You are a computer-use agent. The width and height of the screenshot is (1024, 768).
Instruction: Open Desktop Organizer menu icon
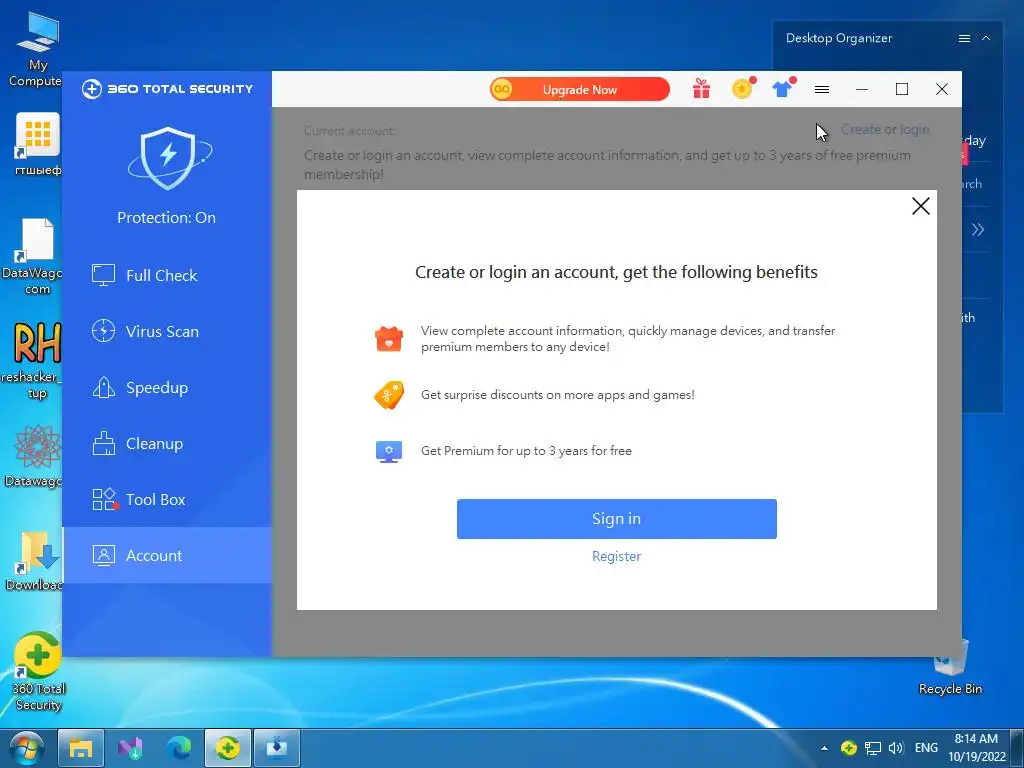point(964,39)
